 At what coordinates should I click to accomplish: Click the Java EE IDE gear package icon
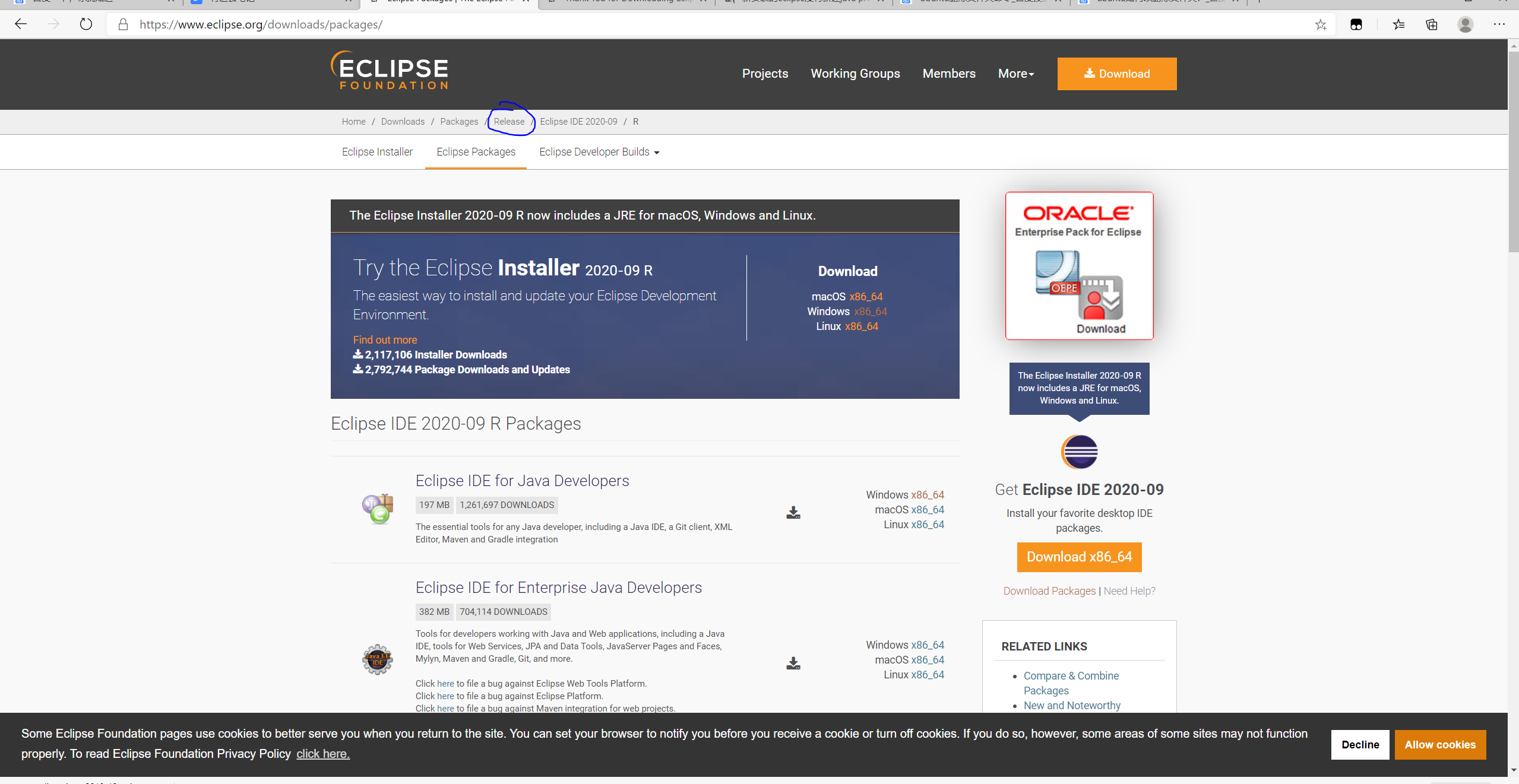coord(378,659)
